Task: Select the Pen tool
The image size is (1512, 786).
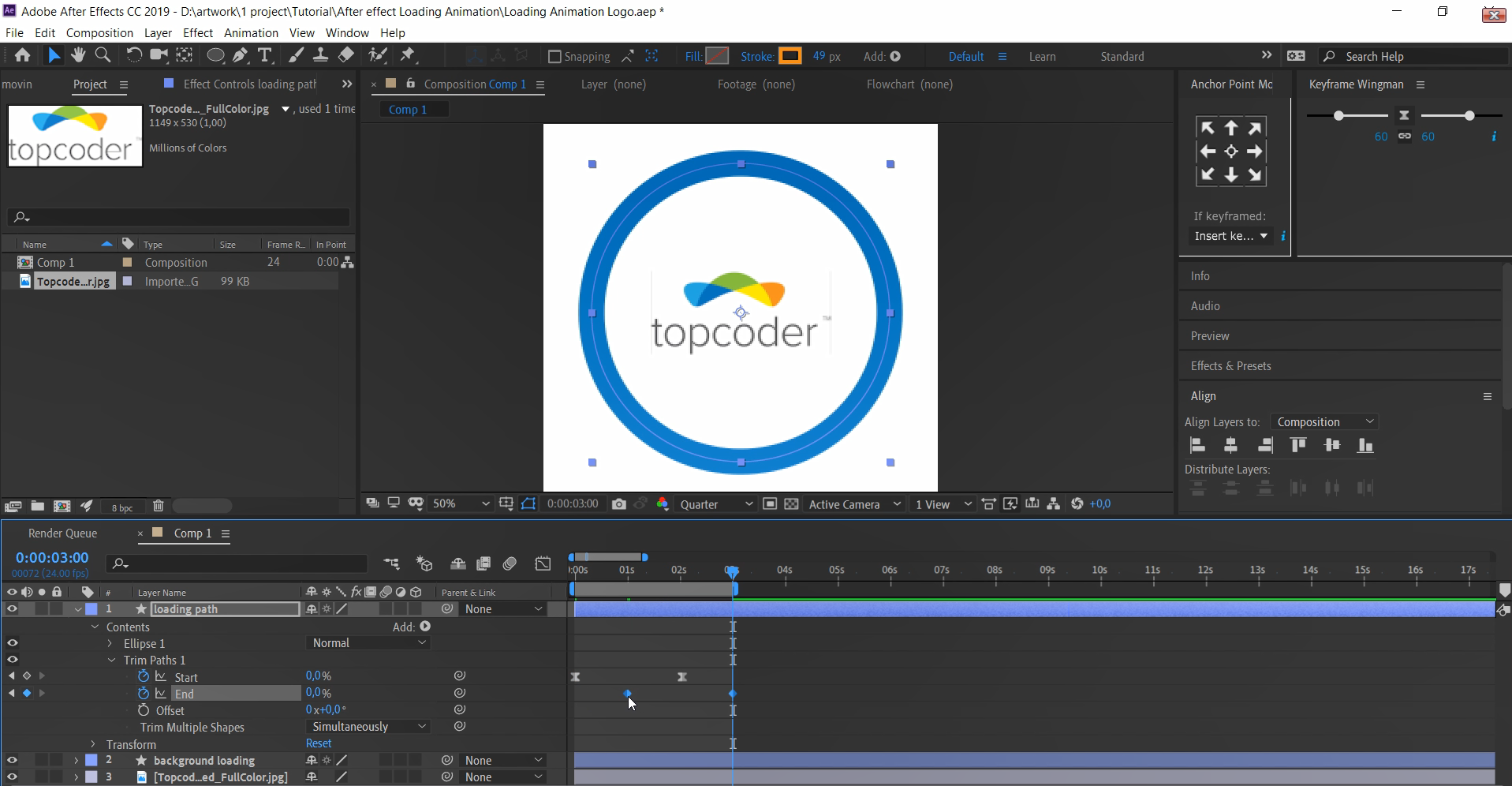Action: [x=240, y=55]
